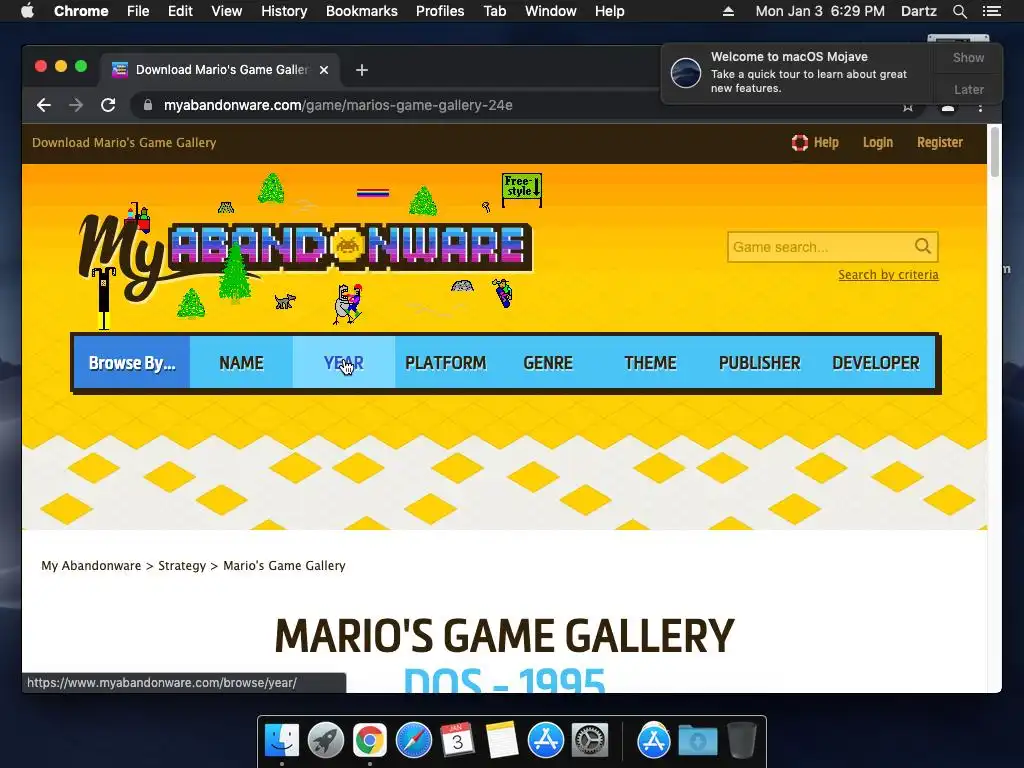Open the Chrome application menu
Viewport: 1024px width, 768px height.
point(81,11)
